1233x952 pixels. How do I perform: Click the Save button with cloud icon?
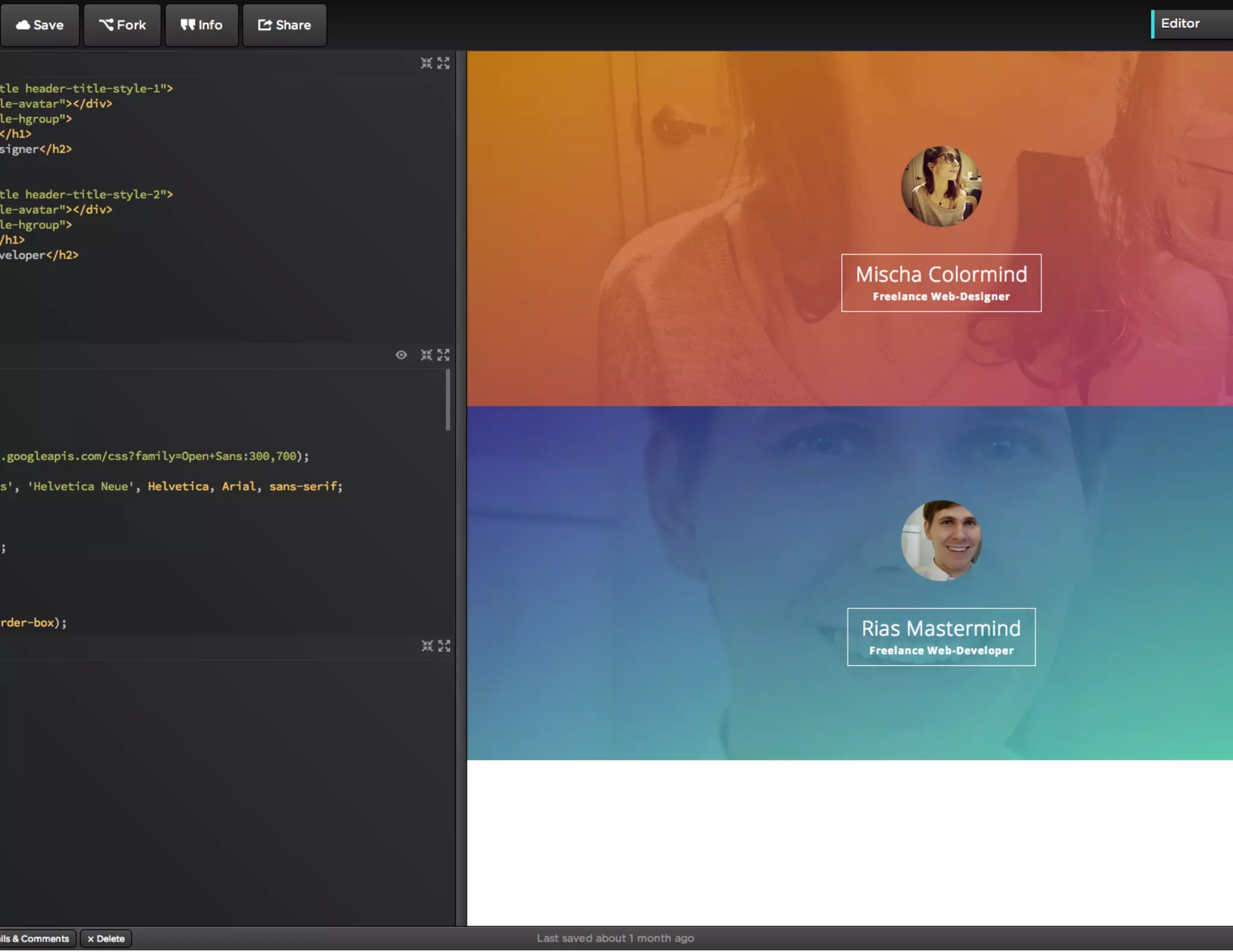pos(40,25)
